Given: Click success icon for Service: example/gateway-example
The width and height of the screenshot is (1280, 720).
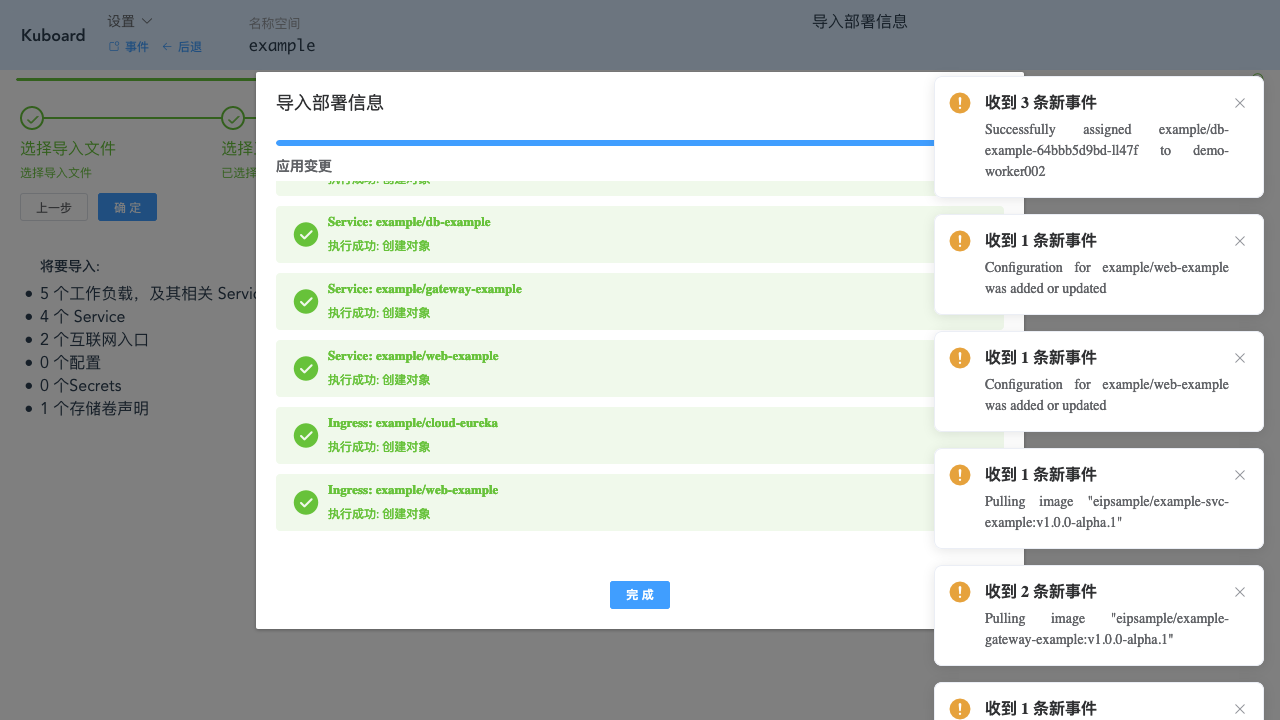Looking at the screenshot, I should pos(306,301).
